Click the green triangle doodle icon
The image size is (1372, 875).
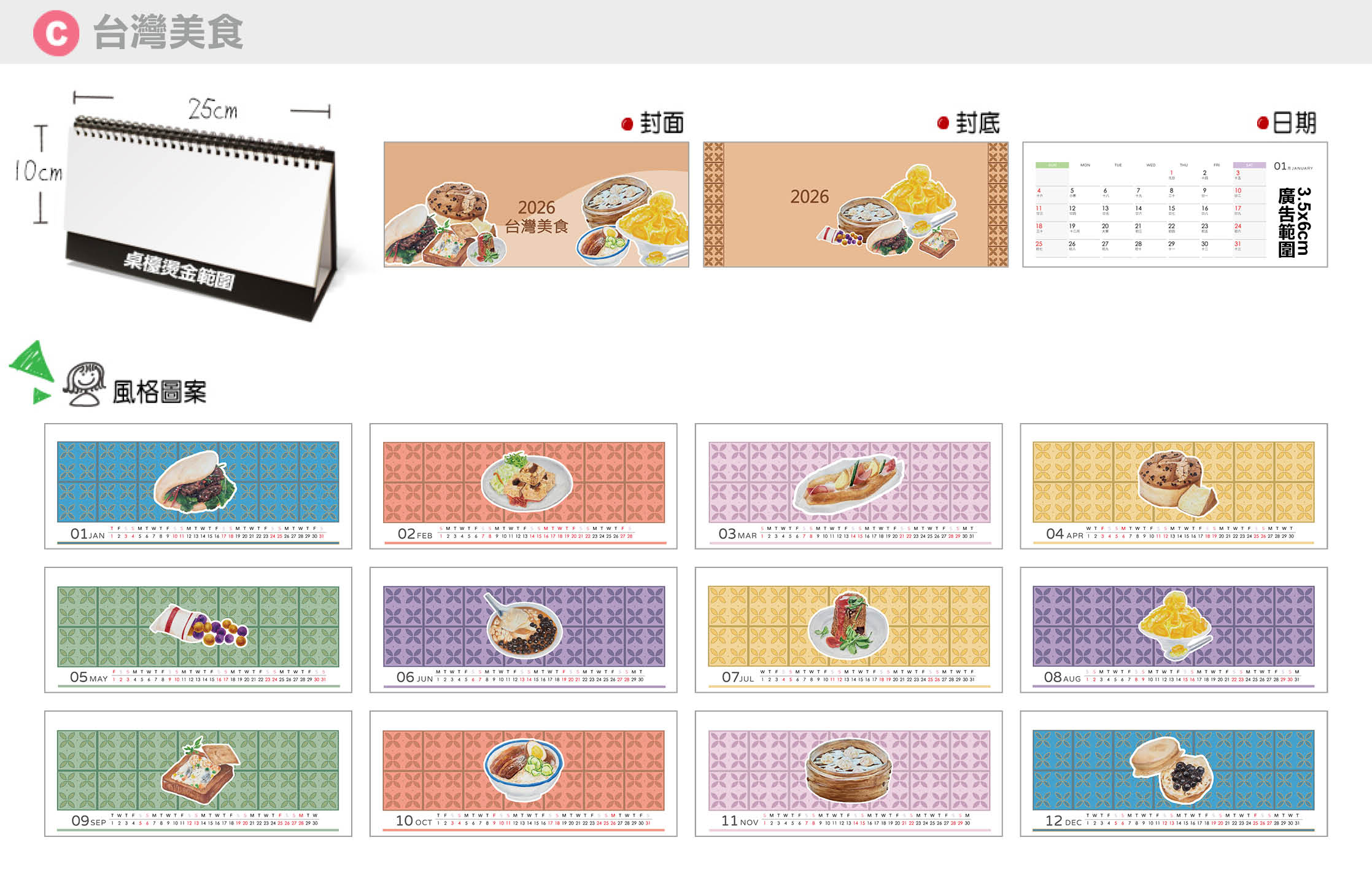click(33, 372)
